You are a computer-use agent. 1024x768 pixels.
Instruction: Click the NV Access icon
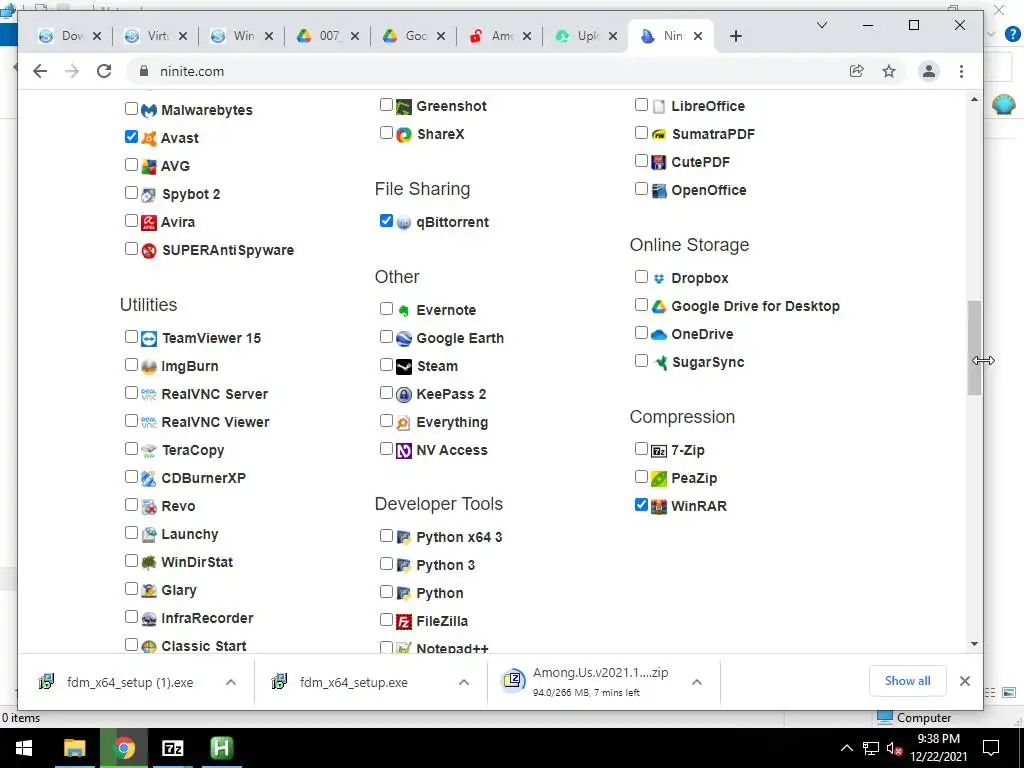404,451
